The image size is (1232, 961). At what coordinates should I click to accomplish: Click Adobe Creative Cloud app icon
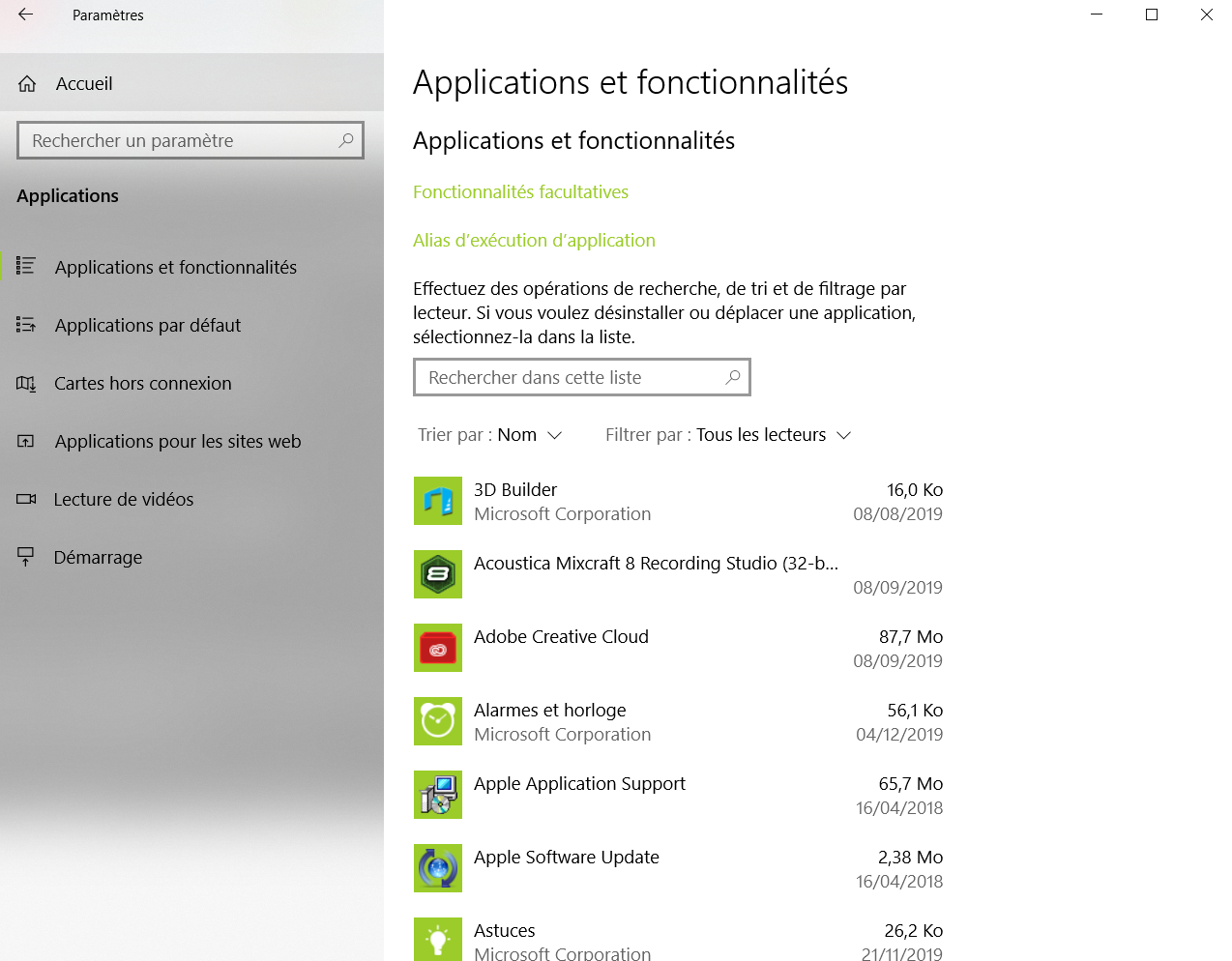pos(438,648)
